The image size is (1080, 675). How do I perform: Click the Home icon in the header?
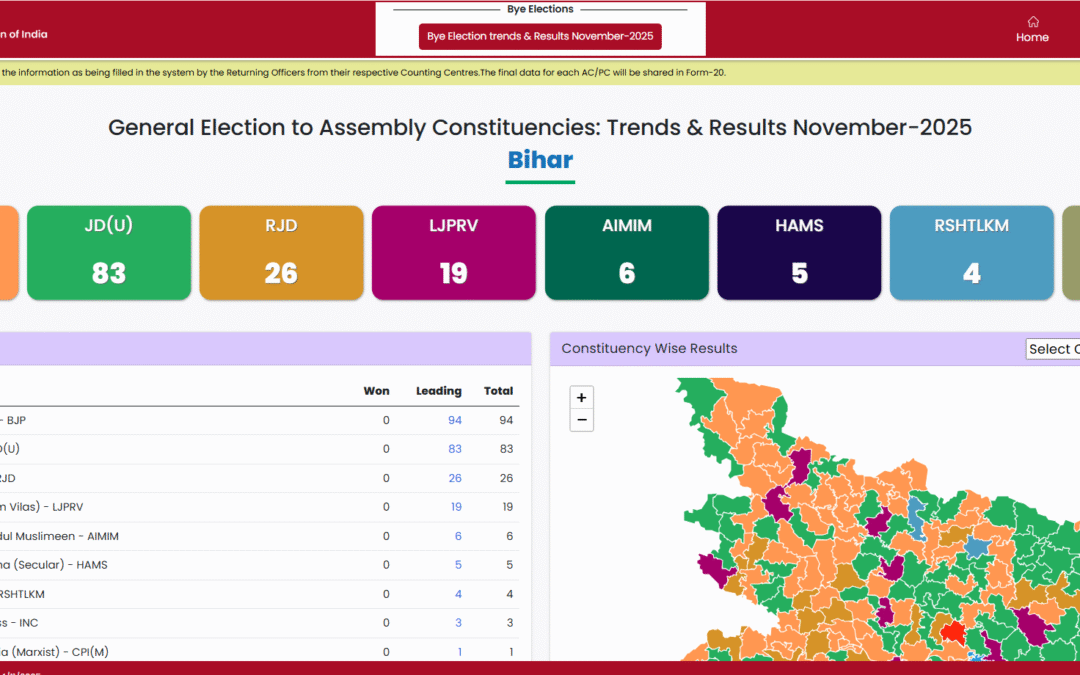(x=1032, y=22)
